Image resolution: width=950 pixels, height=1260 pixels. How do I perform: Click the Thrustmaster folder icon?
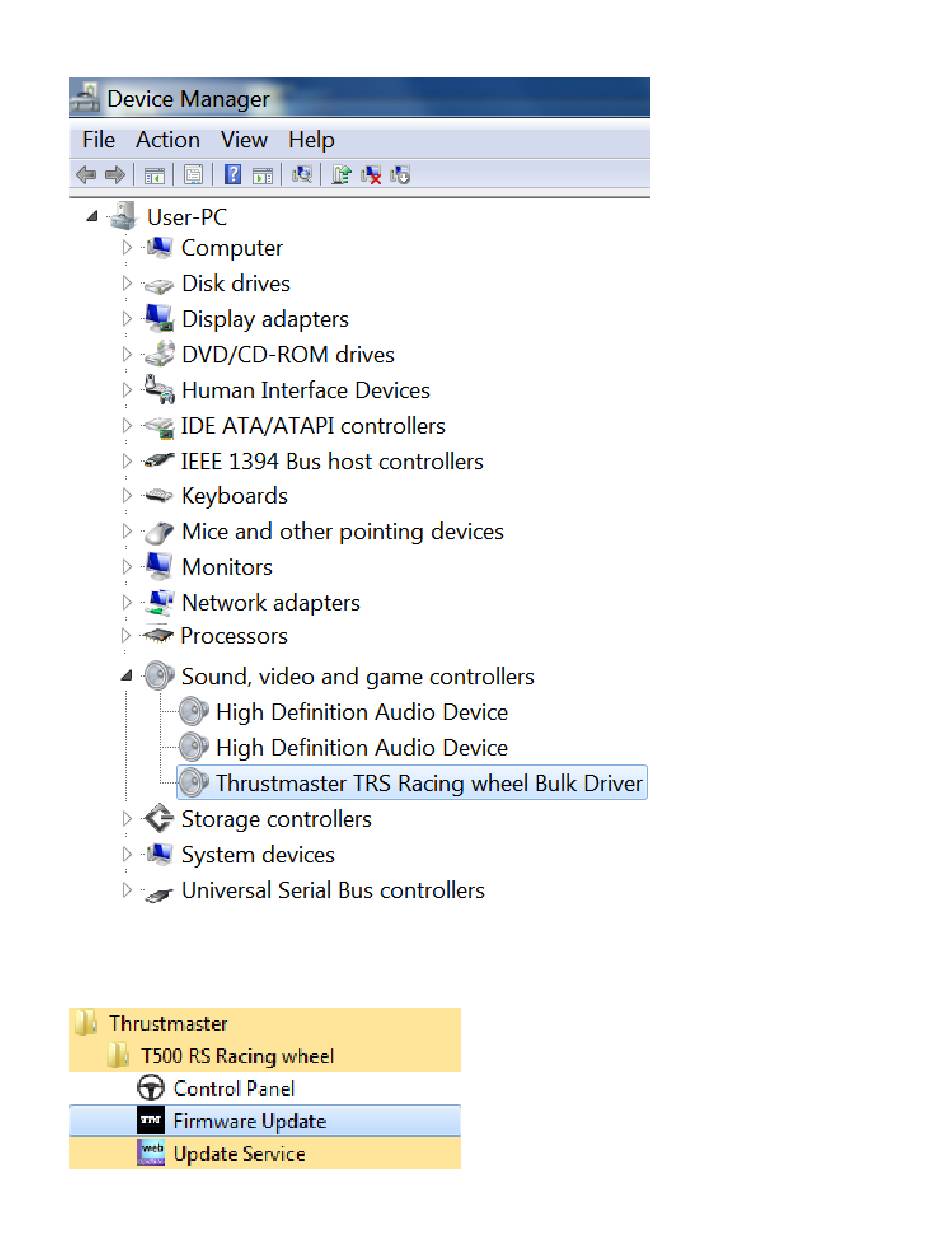[87, 1023]
